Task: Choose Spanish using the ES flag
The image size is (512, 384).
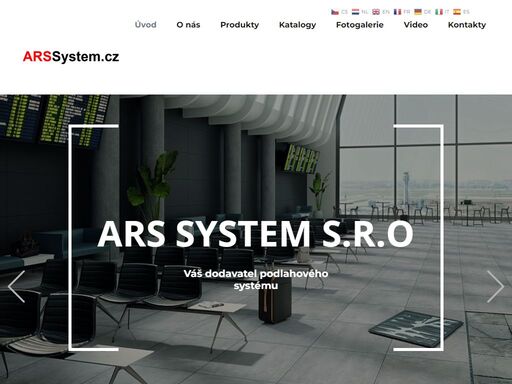Action: point(457,12)
